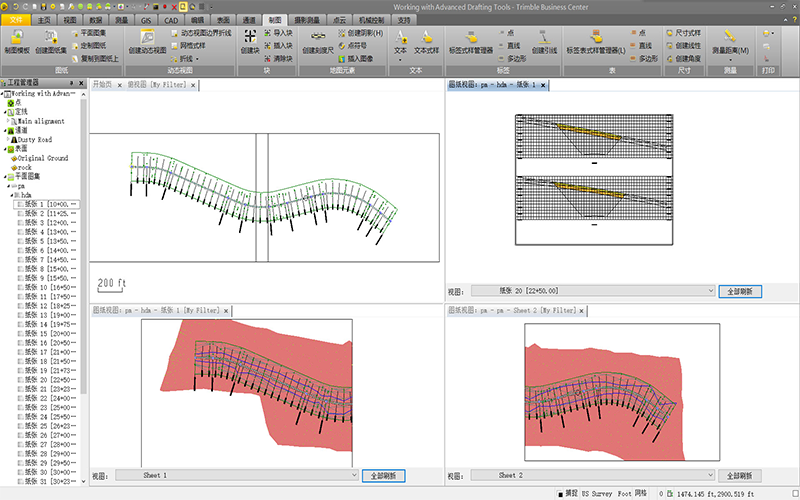The width and height of the screenshot is (800, 500).
Task: Select the 尺寸式样 dimension style tool
Action: click(x=684, y=33)
